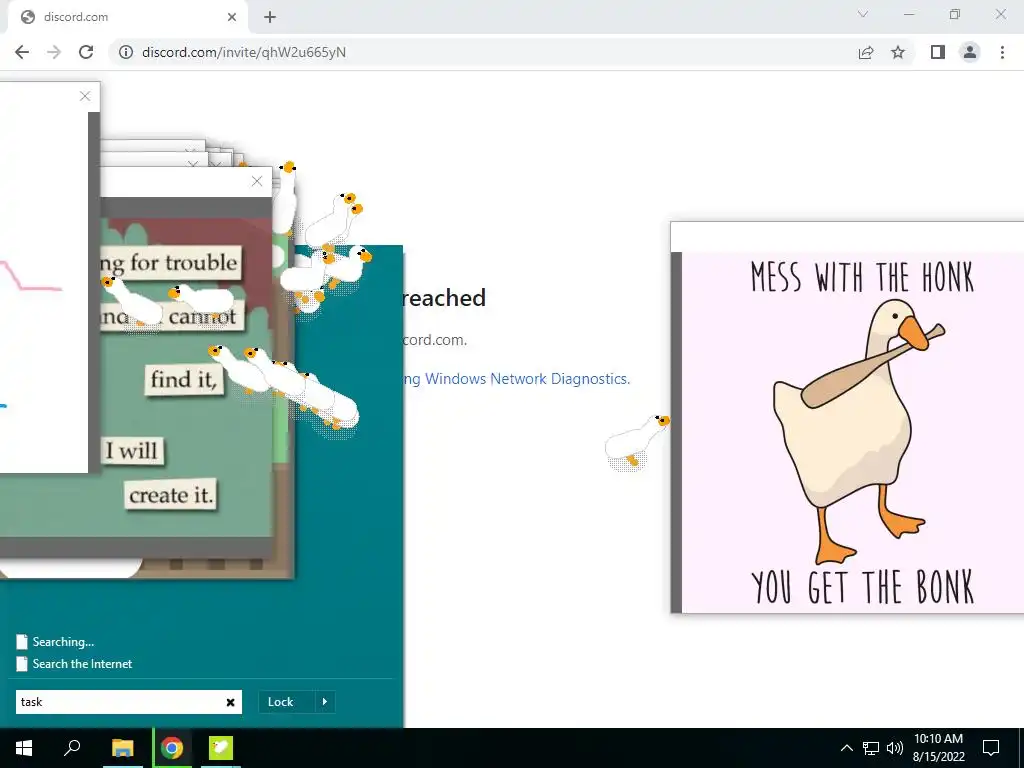The image size is (1024, 768).
Task: Open tab search chevron in title bar
Action: pos(863,14)
